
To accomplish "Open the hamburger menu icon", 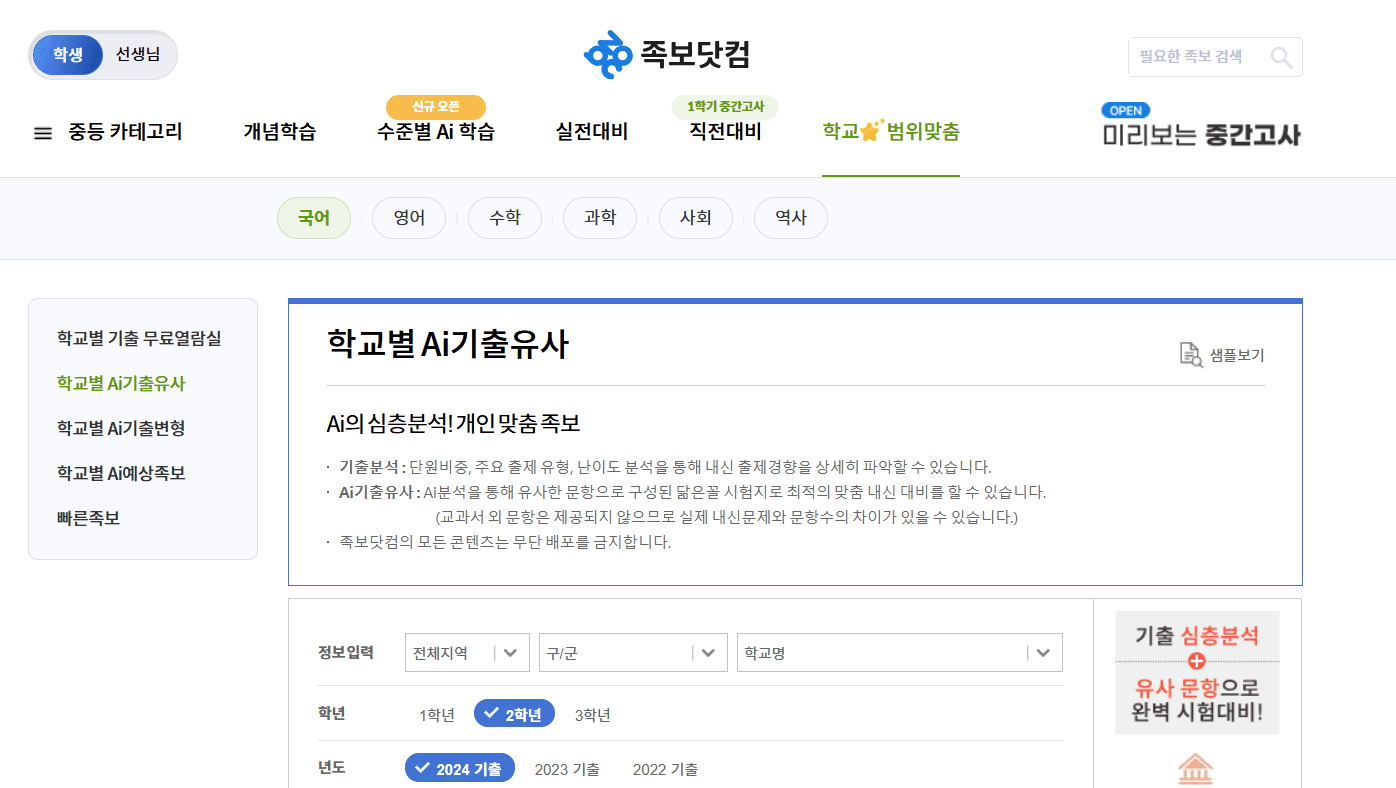I will tap(43, 133).
